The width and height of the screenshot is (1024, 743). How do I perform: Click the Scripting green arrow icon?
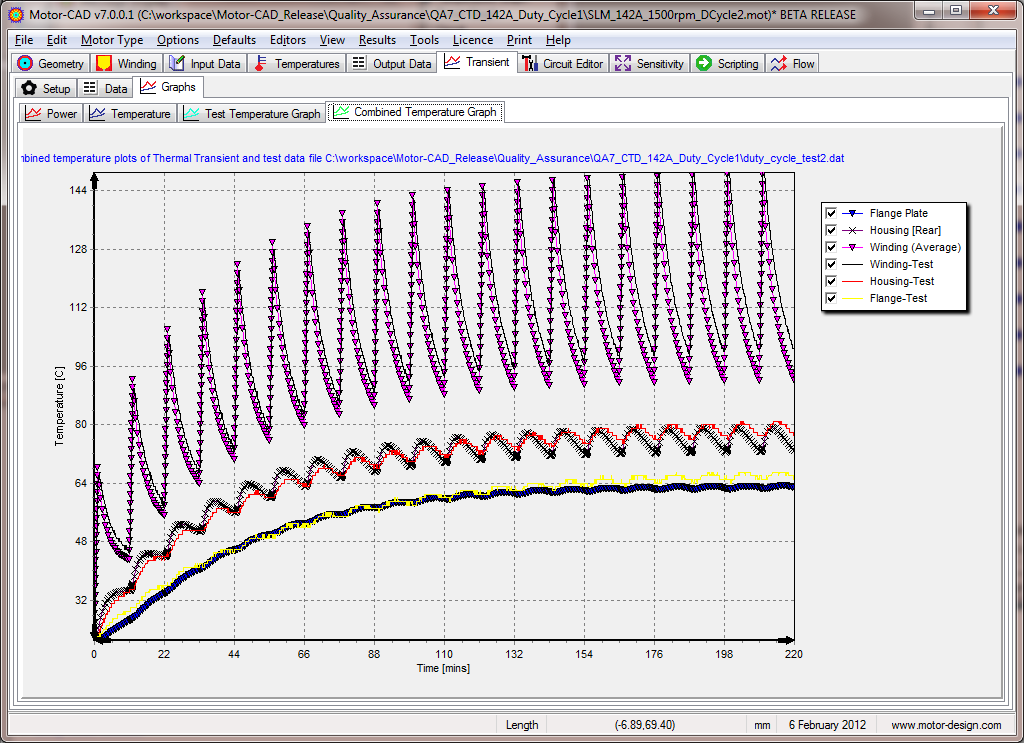[x=704, y=63]
